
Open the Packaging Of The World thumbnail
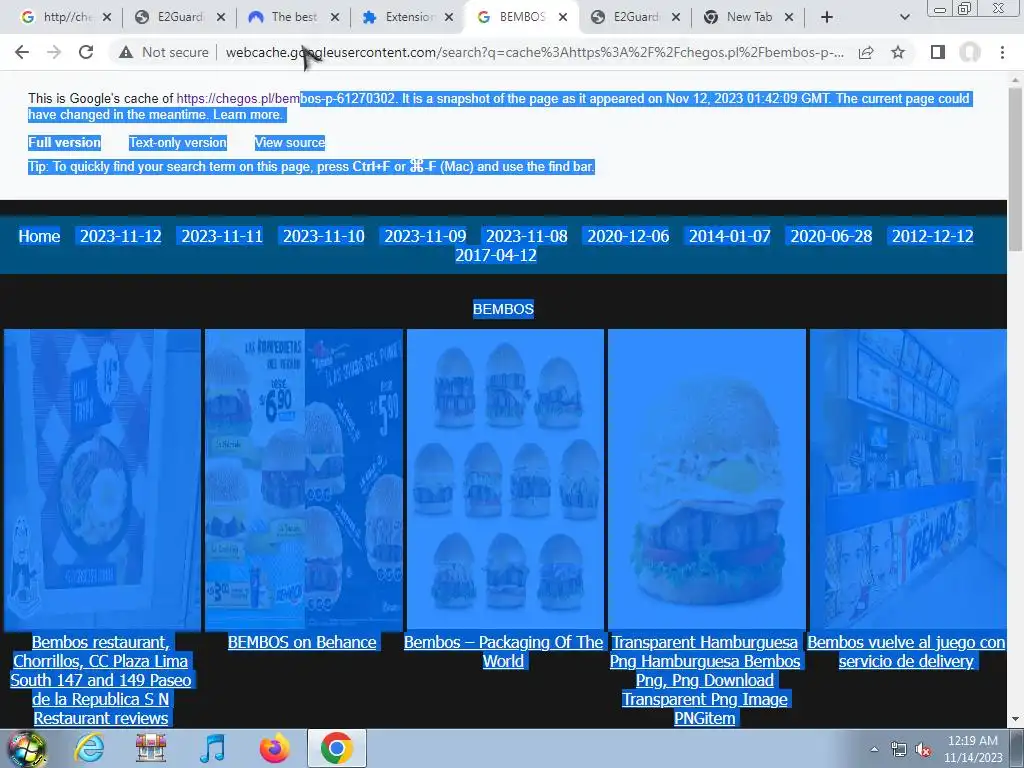tap(505, 480)
